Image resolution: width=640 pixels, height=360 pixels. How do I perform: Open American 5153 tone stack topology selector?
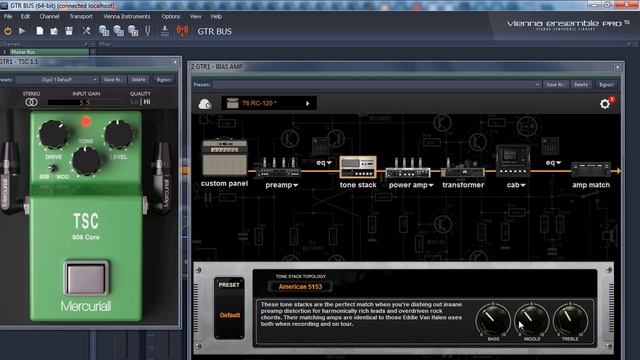[x=300, y=287]
